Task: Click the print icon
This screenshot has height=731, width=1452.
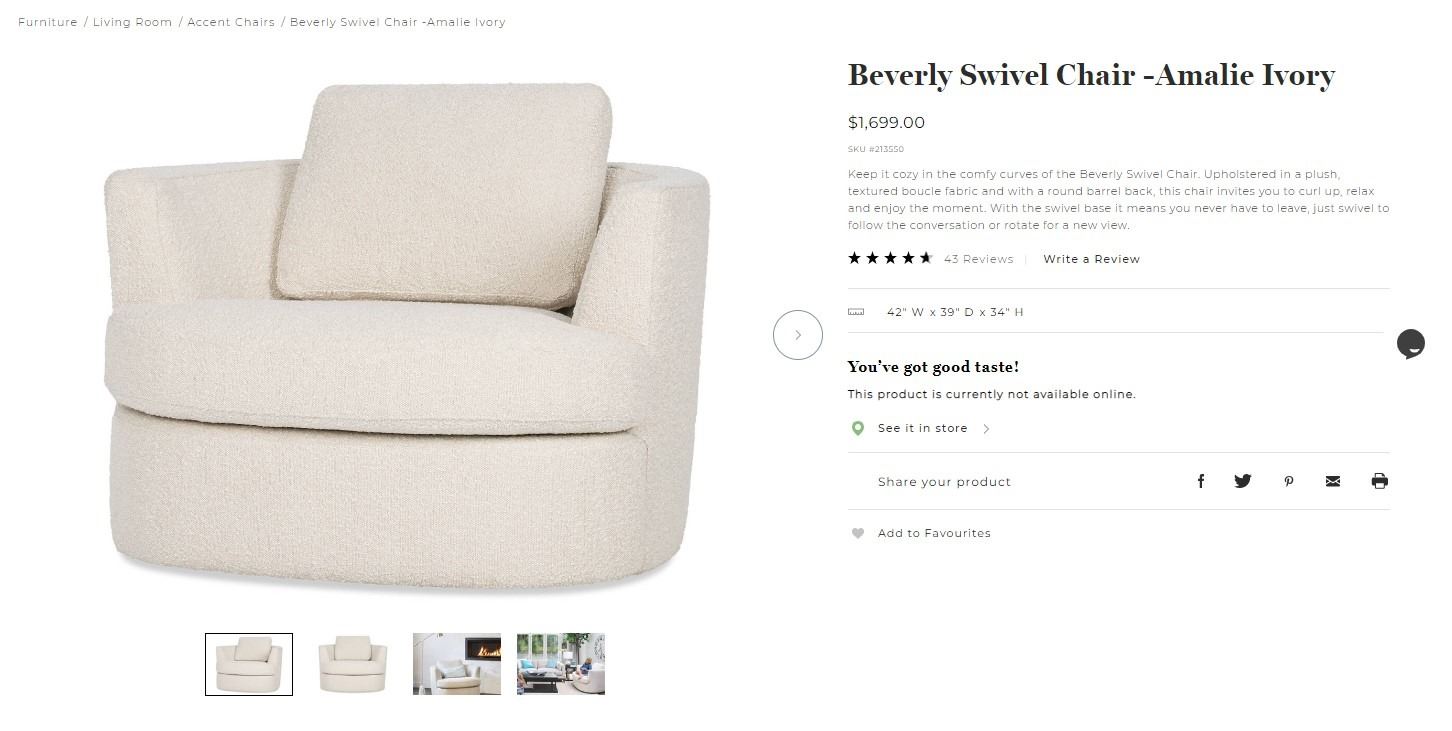Action: click(1380, 481)
